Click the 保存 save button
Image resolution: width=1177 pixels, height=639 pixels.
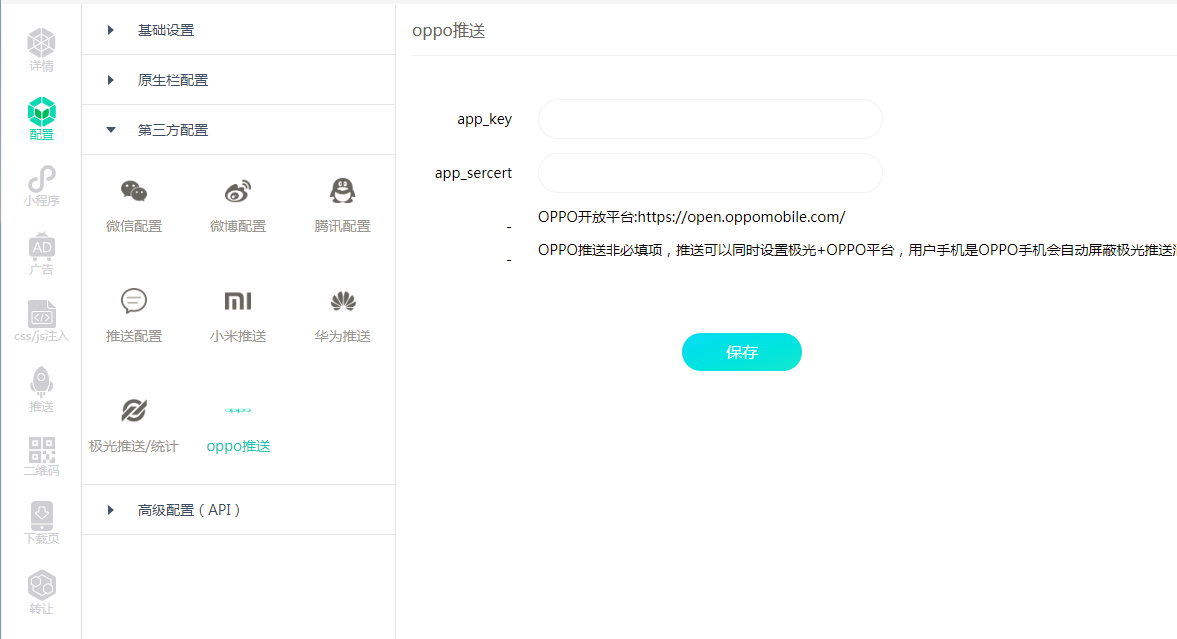(x=742, y=352)
